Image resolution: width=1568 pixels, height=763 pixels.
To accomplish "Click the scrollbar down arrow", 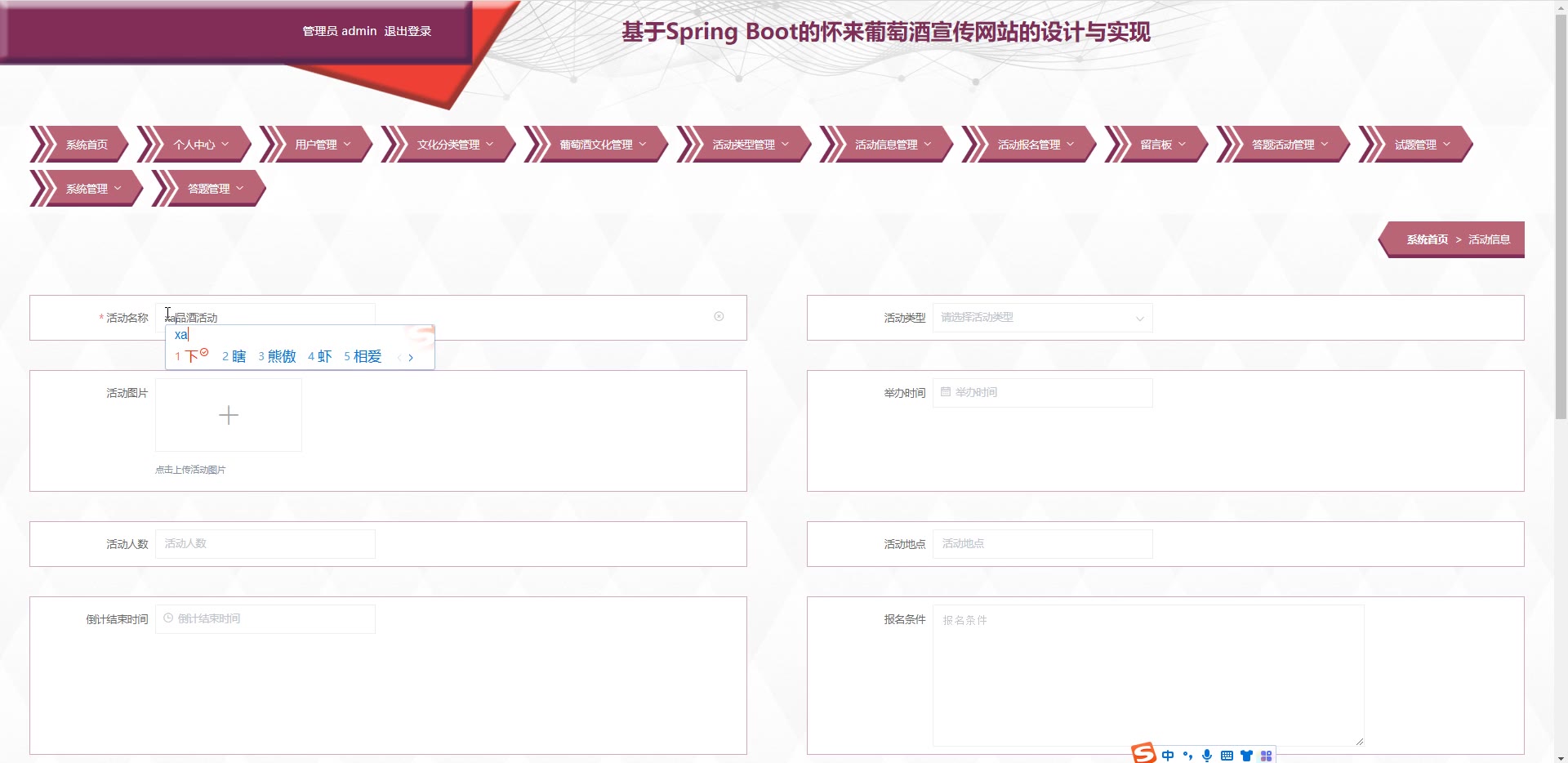I will [1561, 757].
